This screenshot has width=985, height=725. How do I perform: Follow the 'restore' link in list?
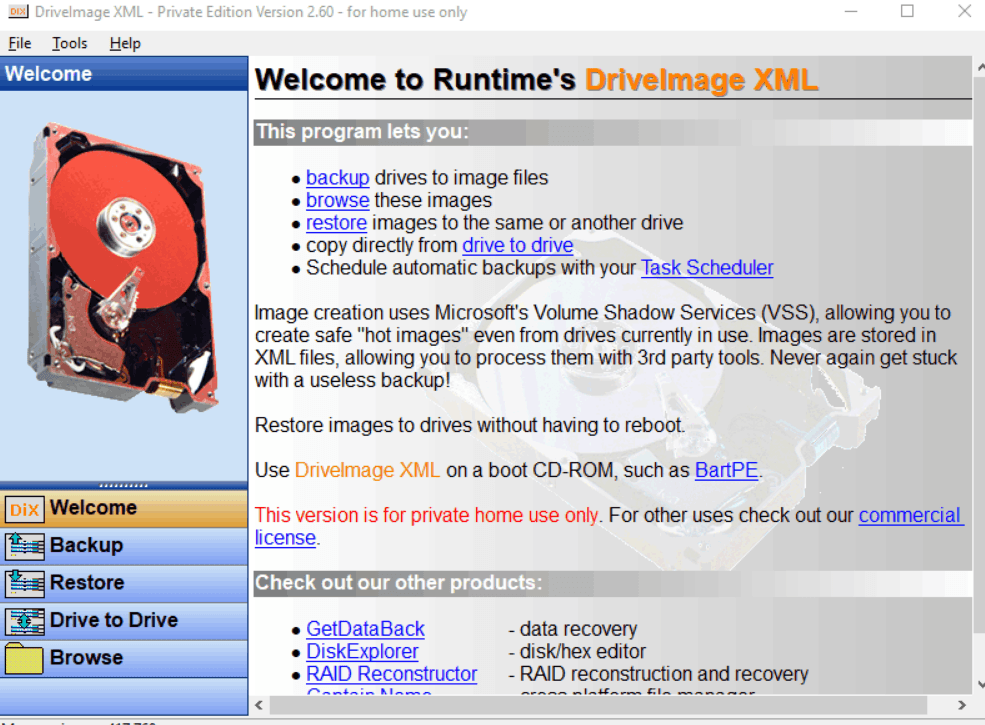336,223
